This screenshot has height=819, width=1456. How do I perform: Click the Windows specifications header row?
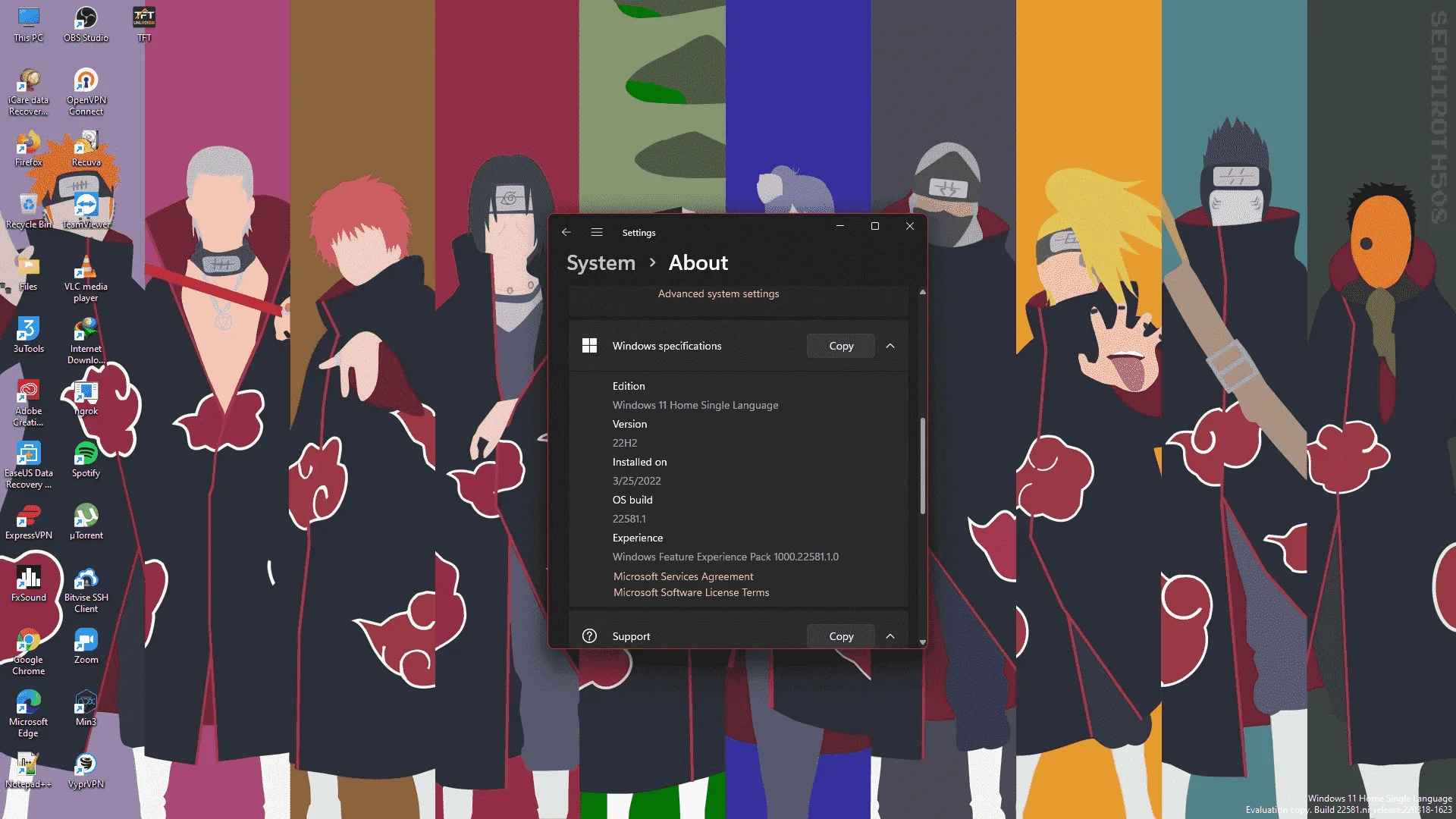pyautogui.click(x=738, y=346)
